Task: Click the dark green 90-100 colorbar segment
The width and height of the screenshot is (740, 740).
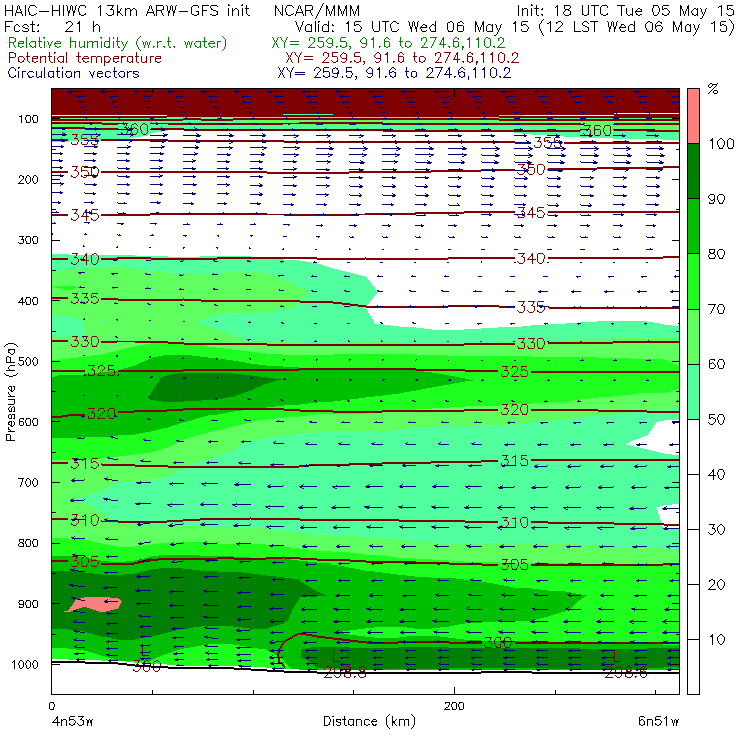Action: (x=693, y=171)
